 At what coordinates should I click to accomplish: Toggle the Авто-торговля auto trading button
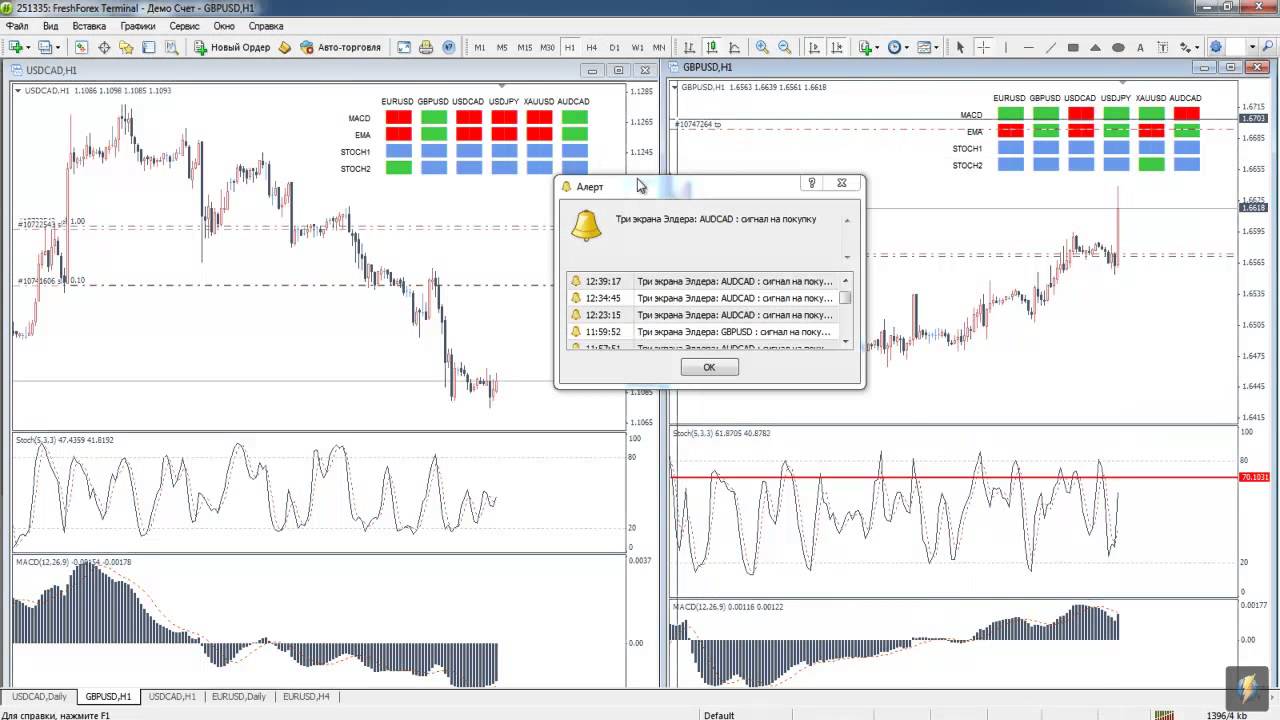click(341, 47)
